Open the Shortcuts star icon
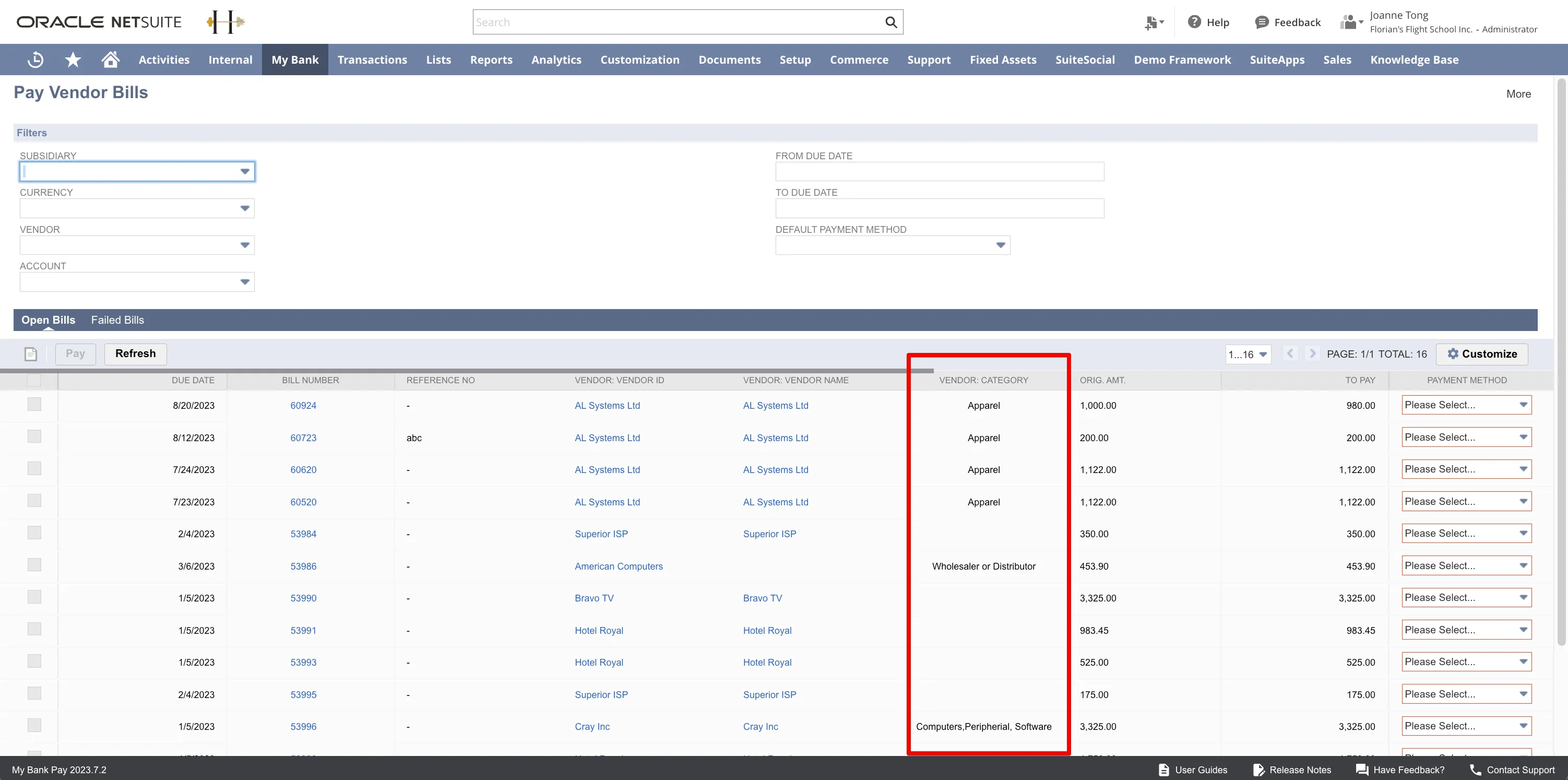The height and width of the screenshot is (780, 1568). click(73, 60)
